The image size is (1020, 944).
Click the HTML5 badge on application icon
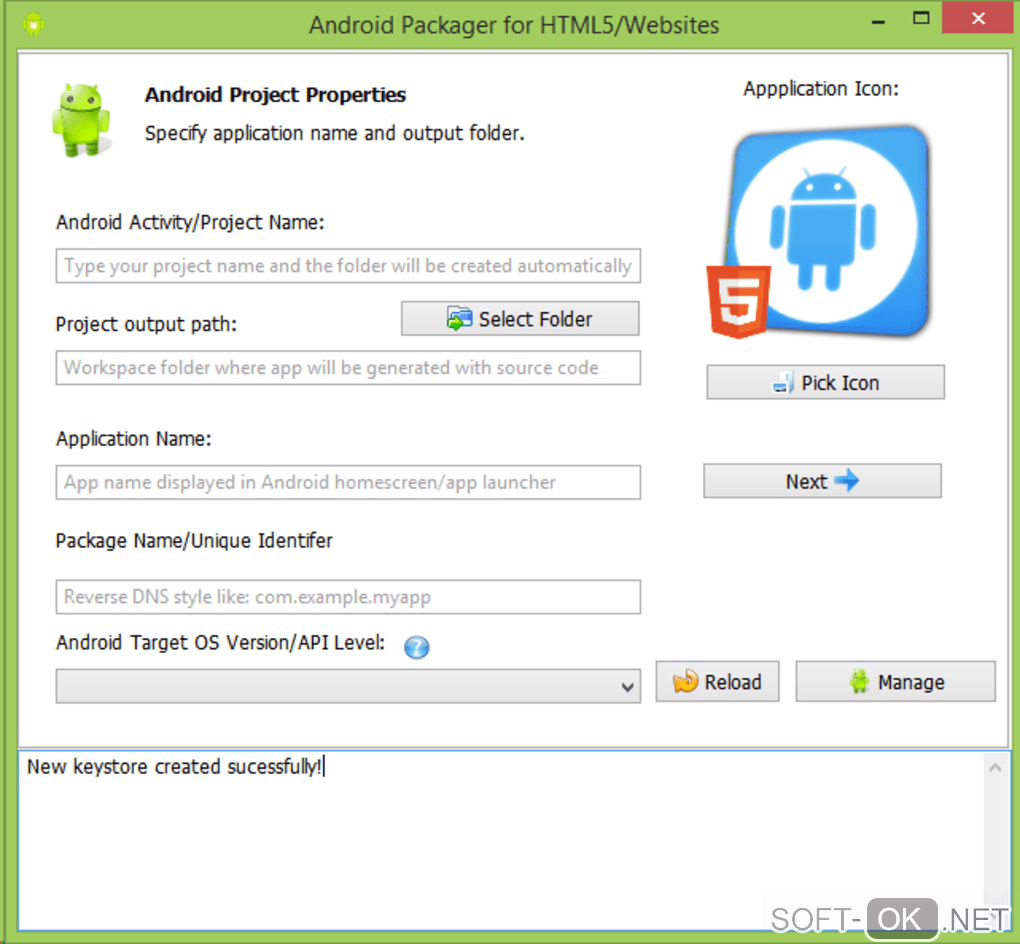point(739,301)
